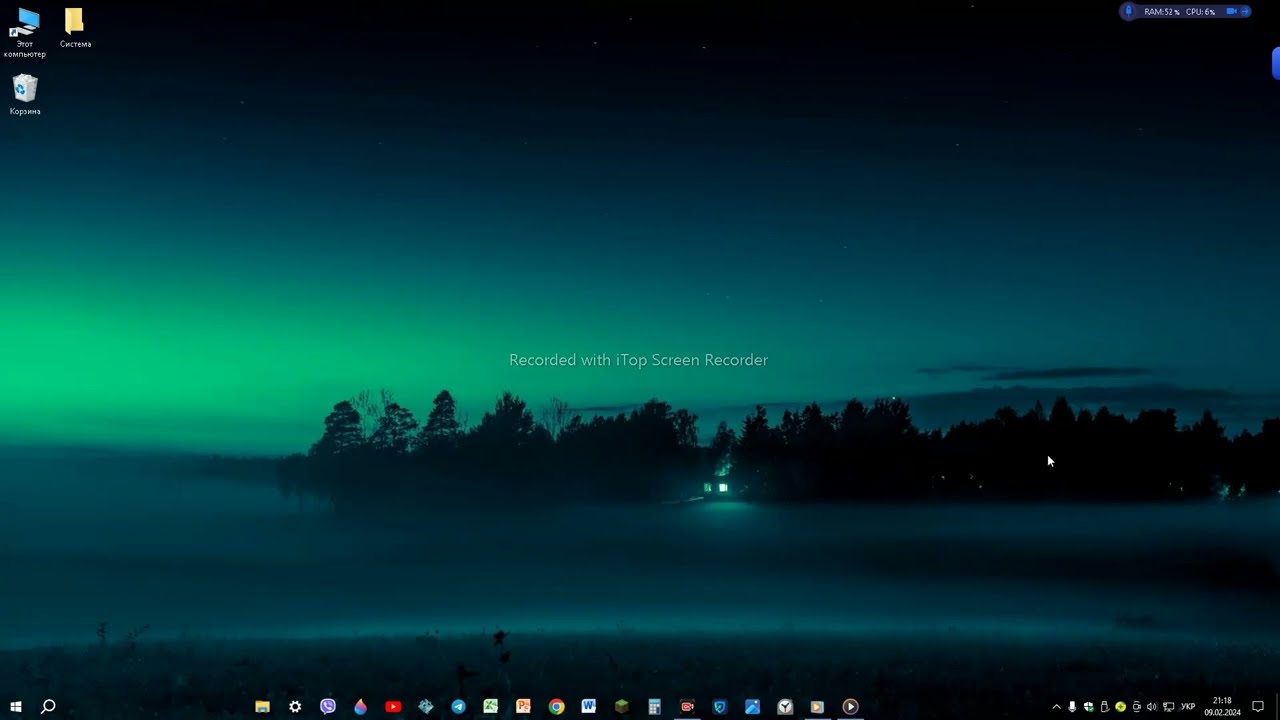The width and height of the screenshot is (1280, 720).
Task: Select the Этот компьютер desktop icon
Action: (x=25, y=33)
